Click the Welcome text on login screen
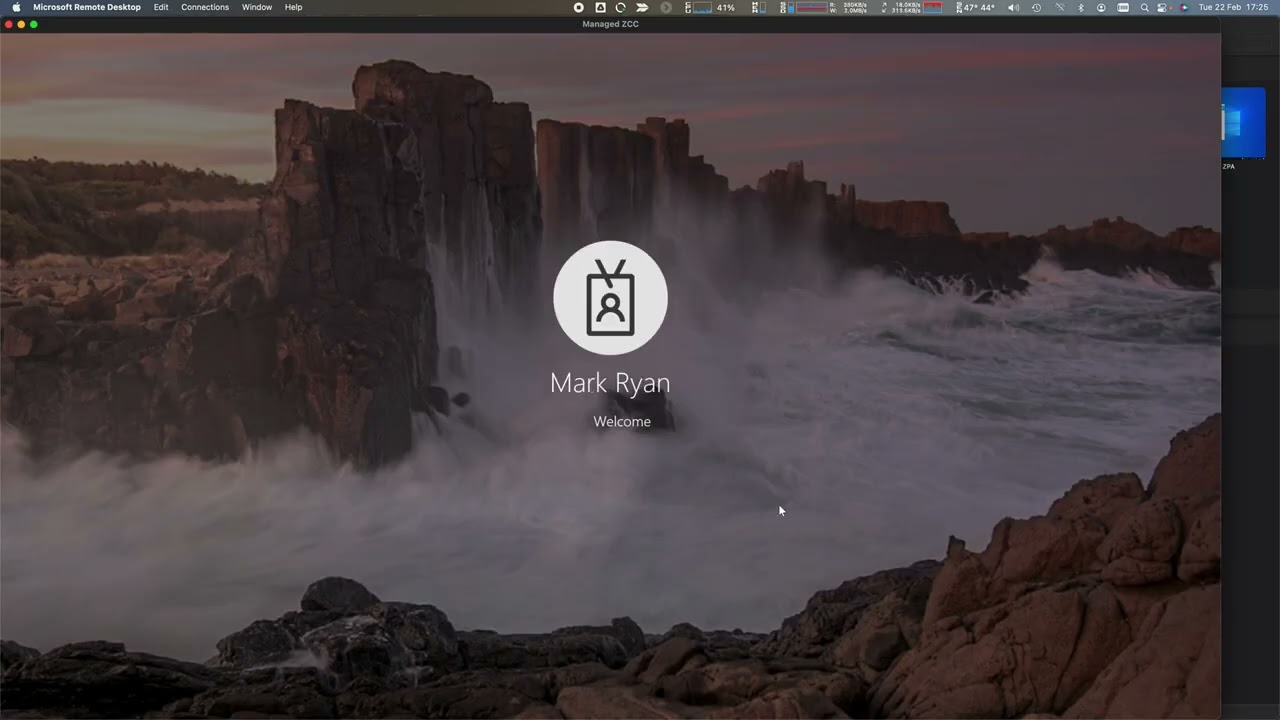This screenshot has width=1280, height=720. (x=622, y=421)
